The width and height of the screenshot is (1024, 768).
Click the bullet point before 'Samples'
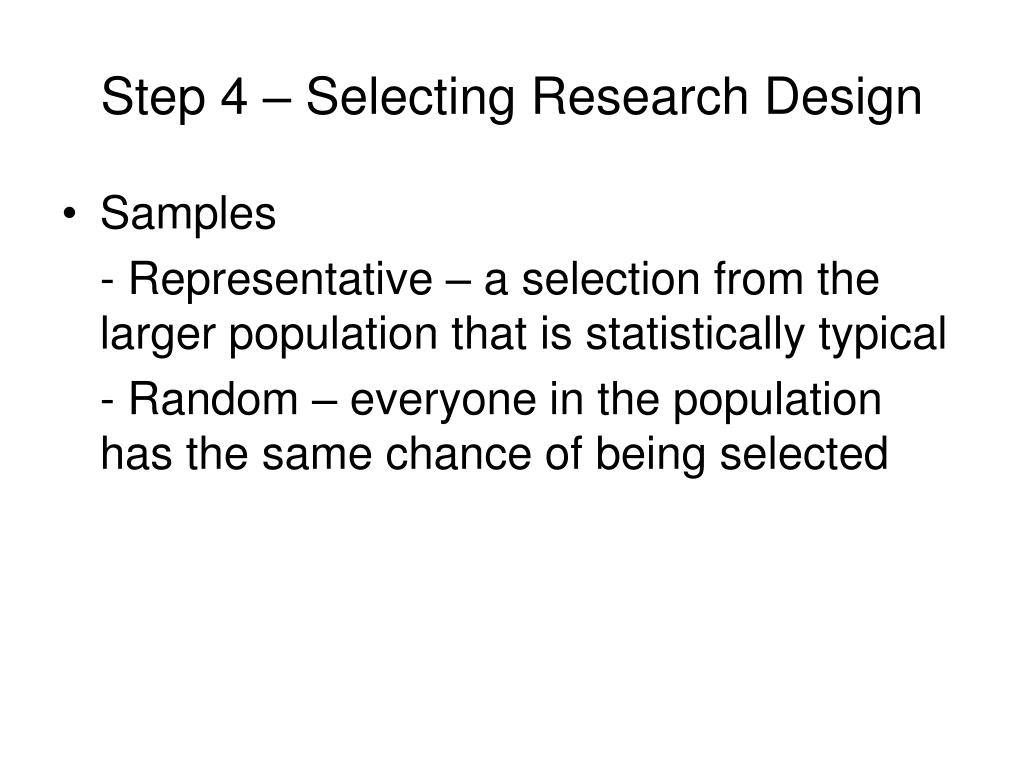pyautogui.click(x=70, y=214)
